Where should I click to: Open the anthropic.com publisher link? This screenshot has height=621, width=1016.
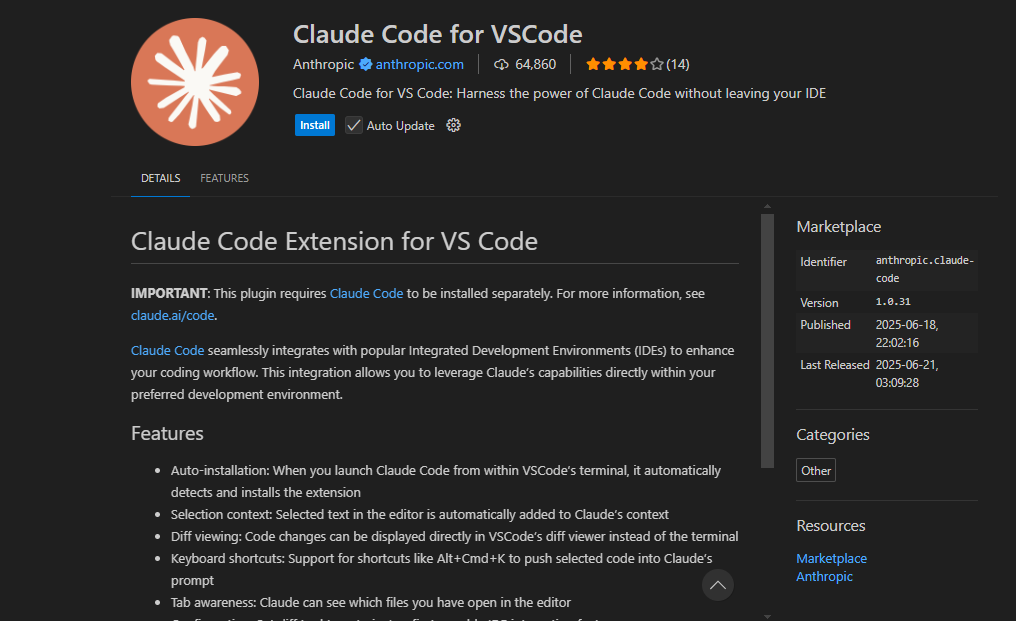coord(420,64)
